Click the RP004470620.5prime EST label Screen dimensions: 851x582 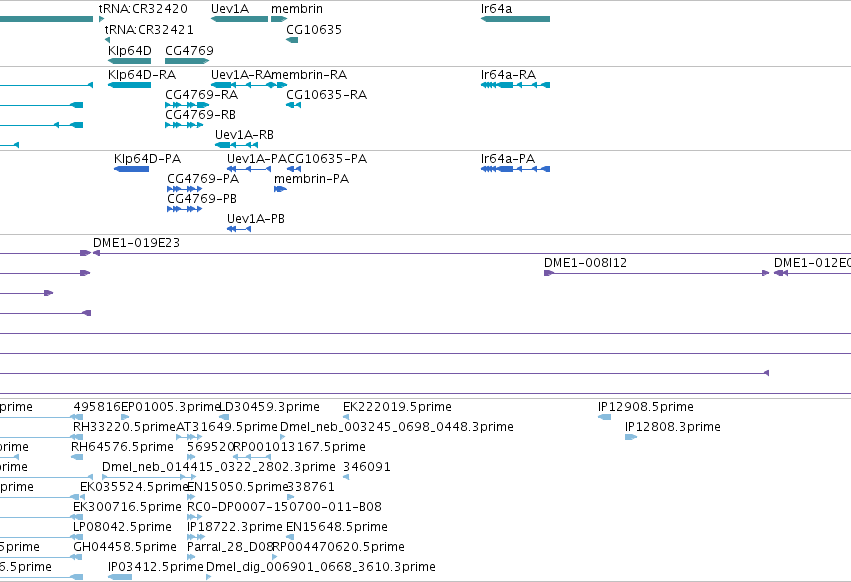pos(339,547)
